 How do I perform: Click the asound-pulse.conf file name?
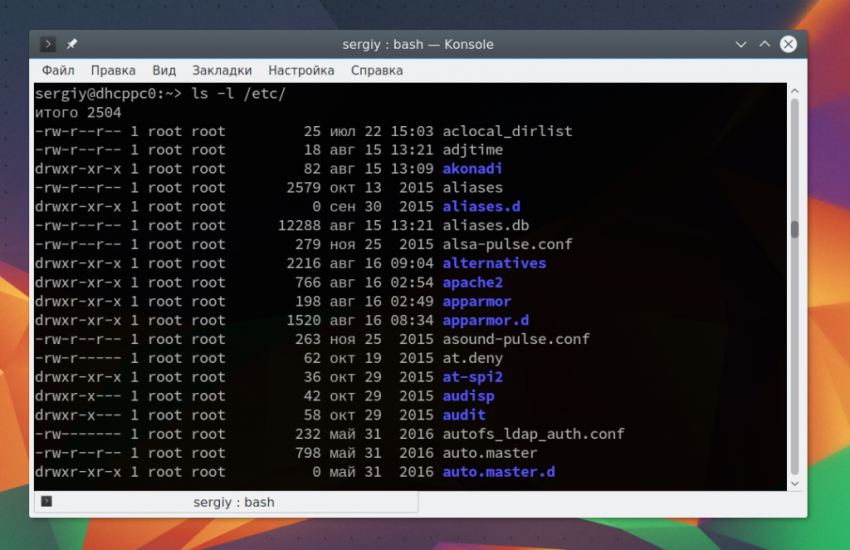tap(516, 339)
